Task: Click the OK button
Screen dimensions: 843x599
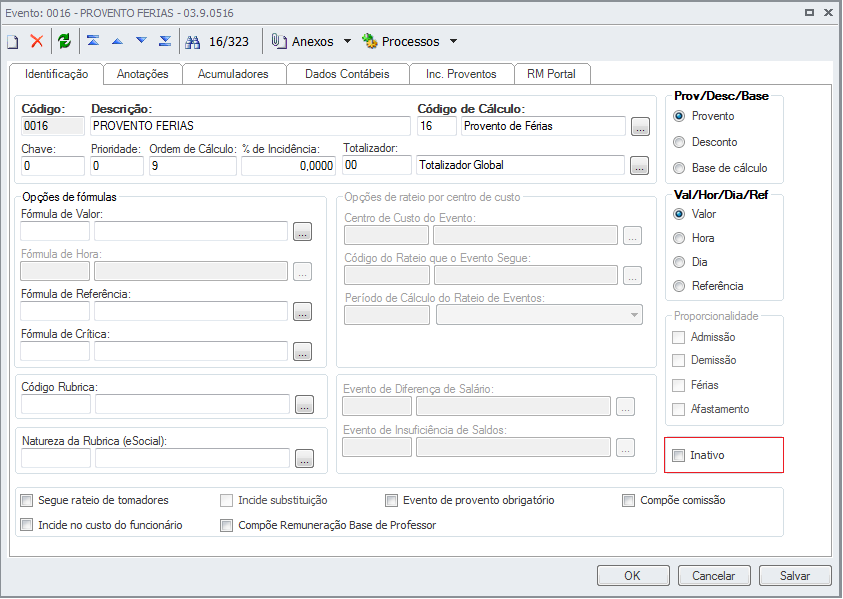Action: (x=633, y=575)
